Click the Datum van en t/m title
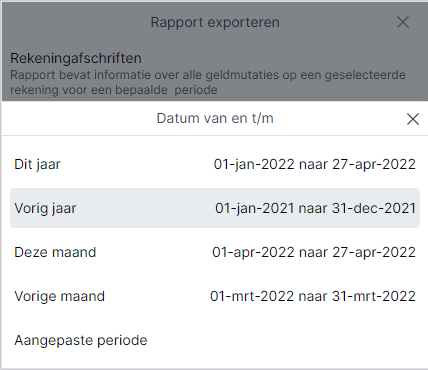The width and height of the screenshot is (428, 370). pos(215,118)
